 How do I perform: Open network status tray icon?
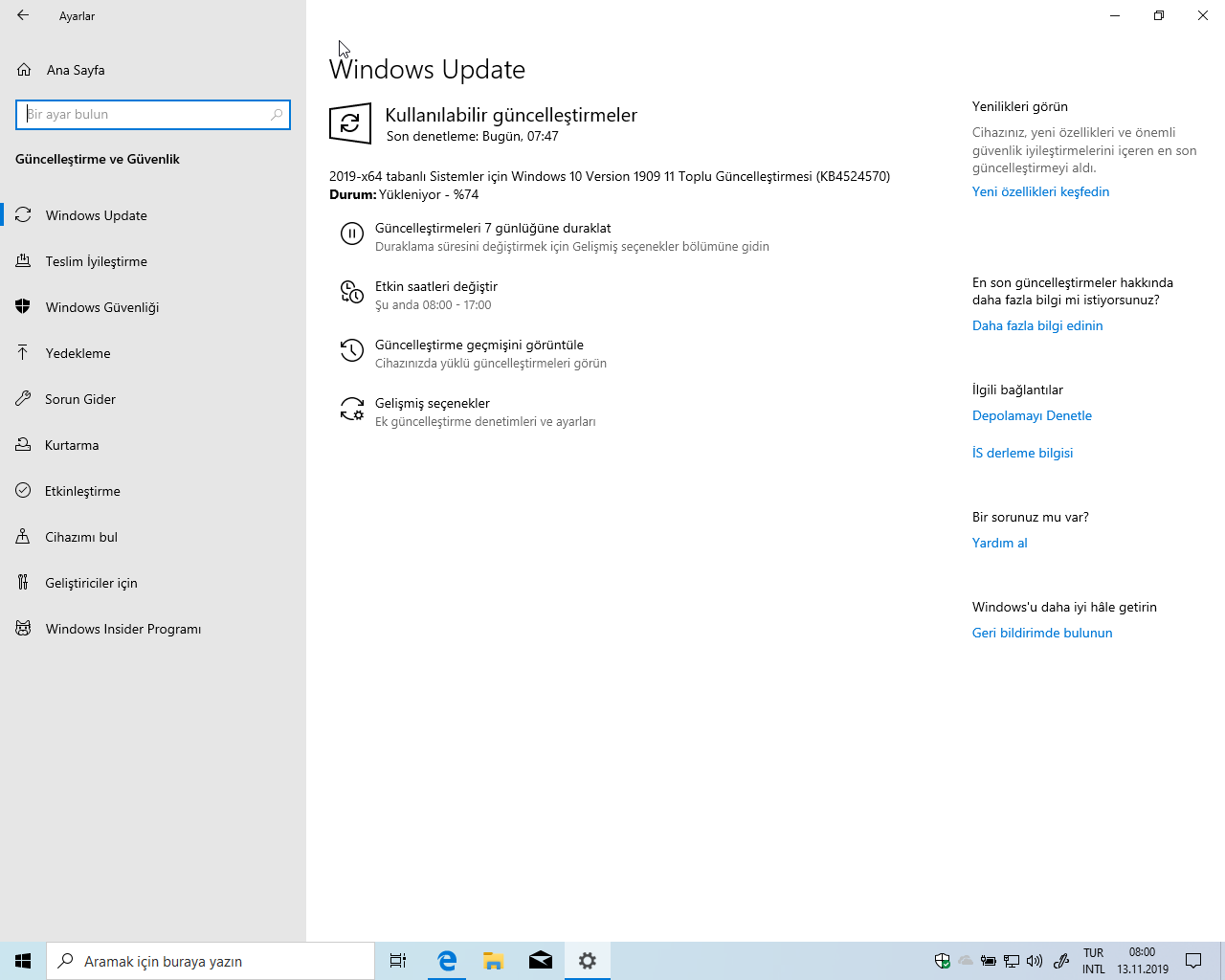[1012, 961]
